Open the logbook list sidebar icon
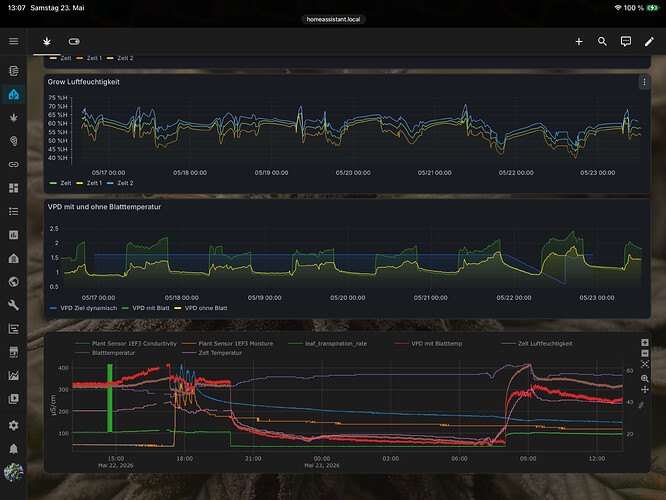666x500 pixels. 14,211
